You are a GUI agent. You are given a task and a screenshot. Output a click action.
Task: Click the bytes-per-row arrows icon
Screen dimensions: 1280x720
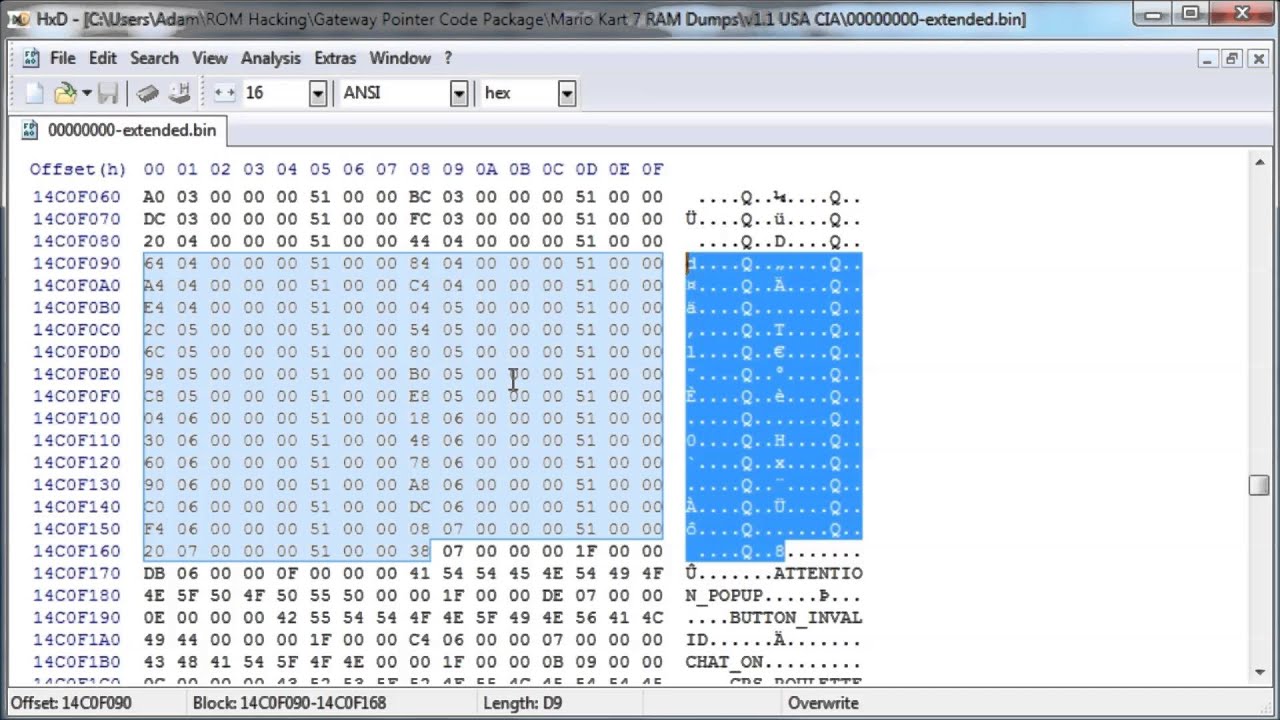click(224, 93)
